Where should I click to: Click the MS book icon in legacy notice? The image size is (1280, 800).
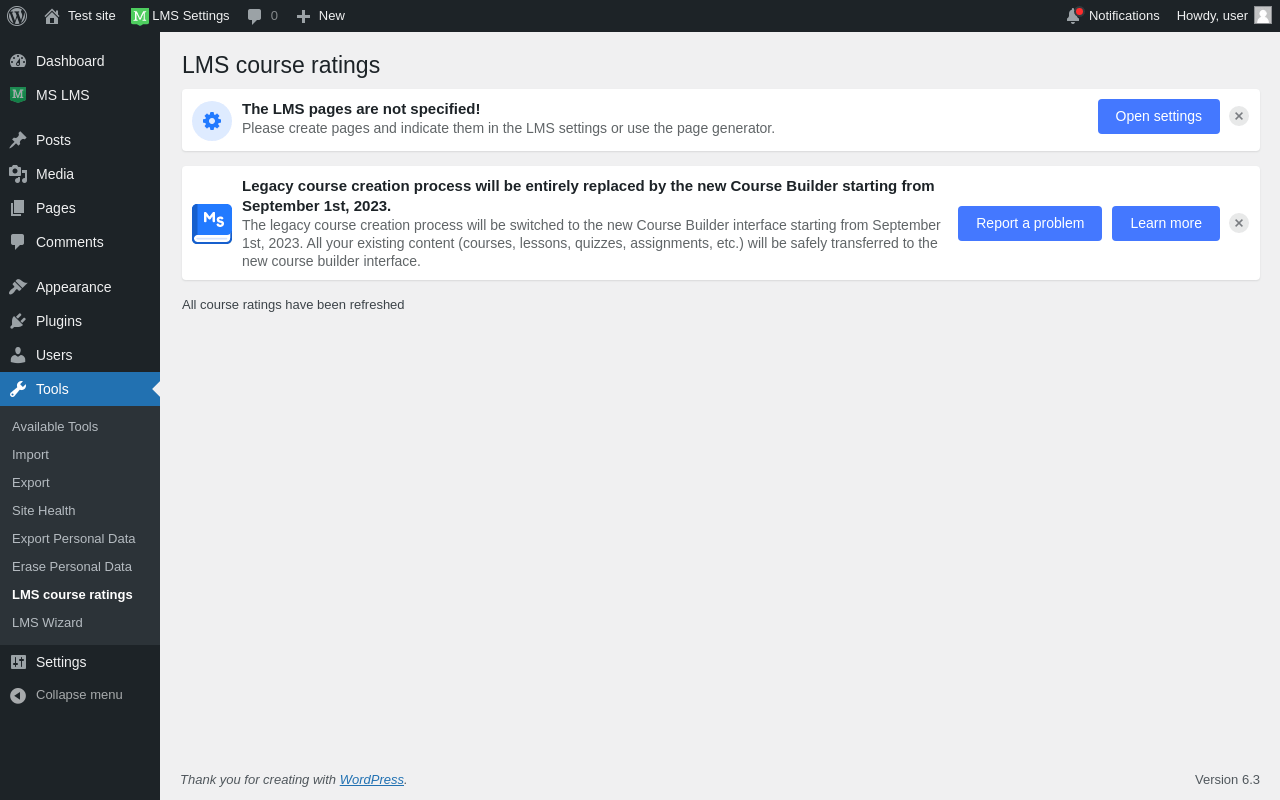coord(212,224)
